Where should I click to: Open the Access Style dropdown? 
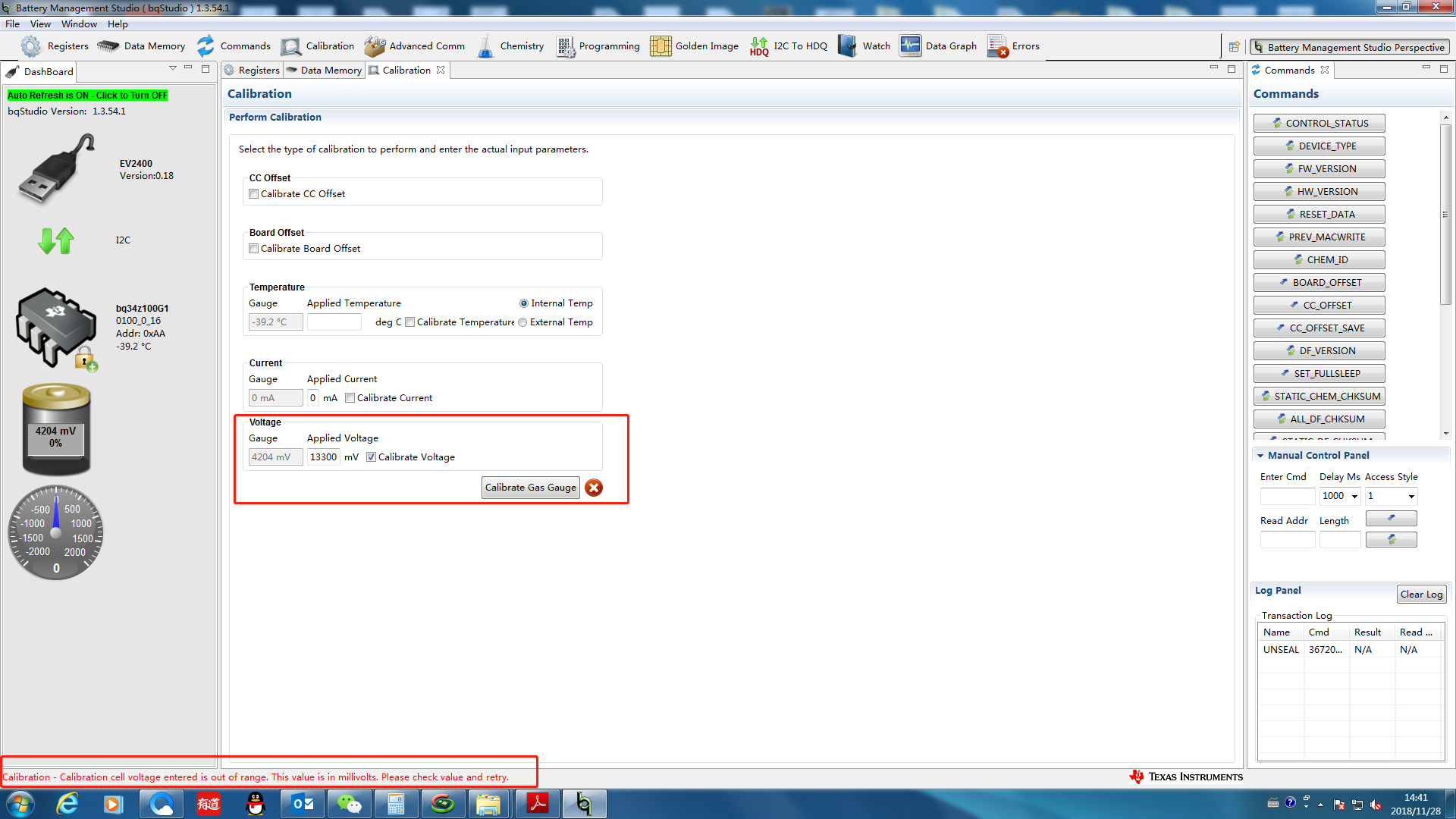(x=1411, y=497)
